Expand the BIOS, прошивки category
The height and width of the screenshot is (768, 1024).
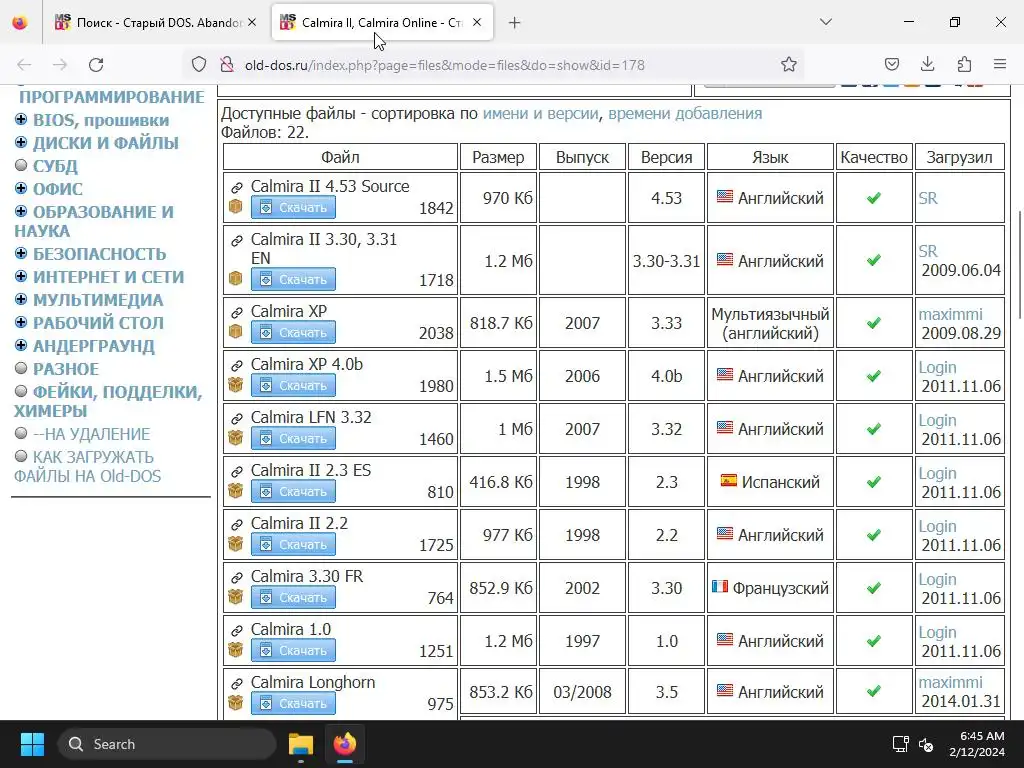click(21, 120)
